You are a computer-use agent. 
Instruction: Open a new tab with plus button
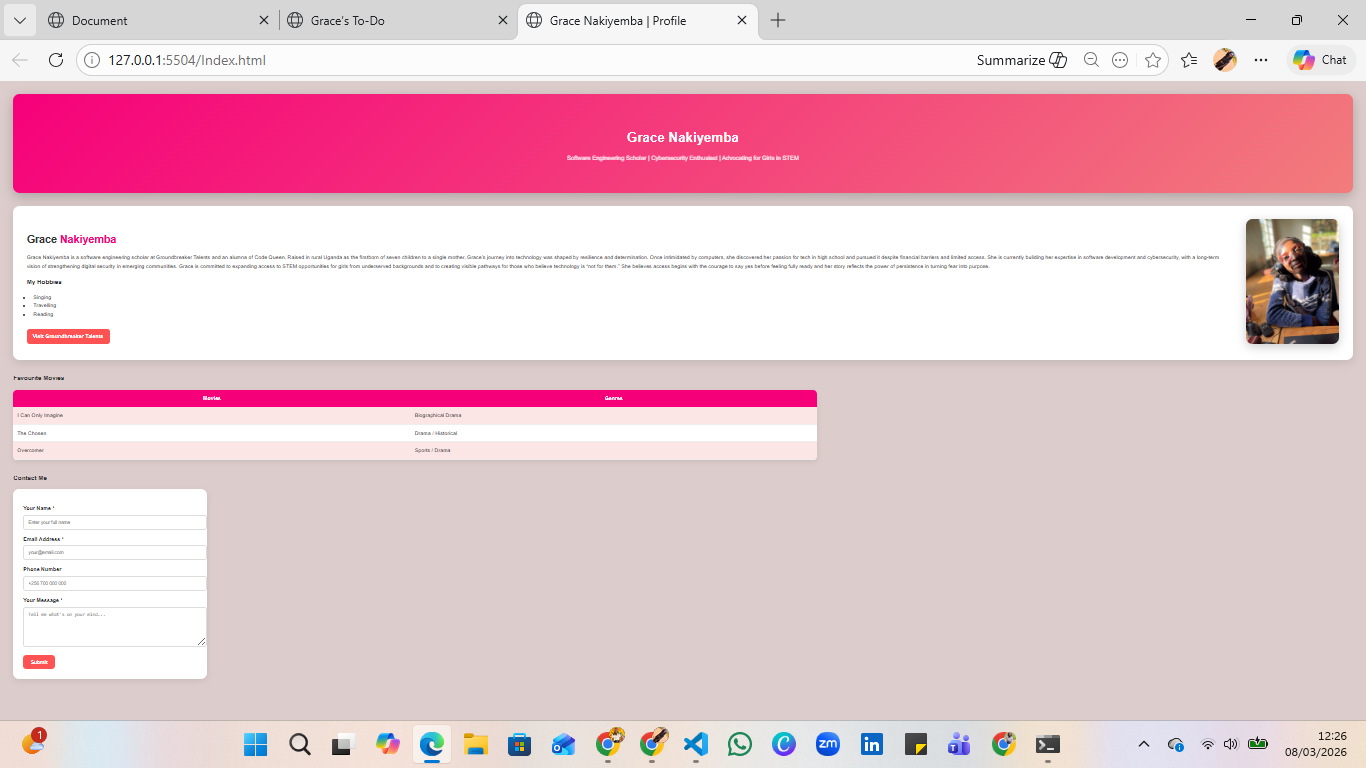point(778,20)
